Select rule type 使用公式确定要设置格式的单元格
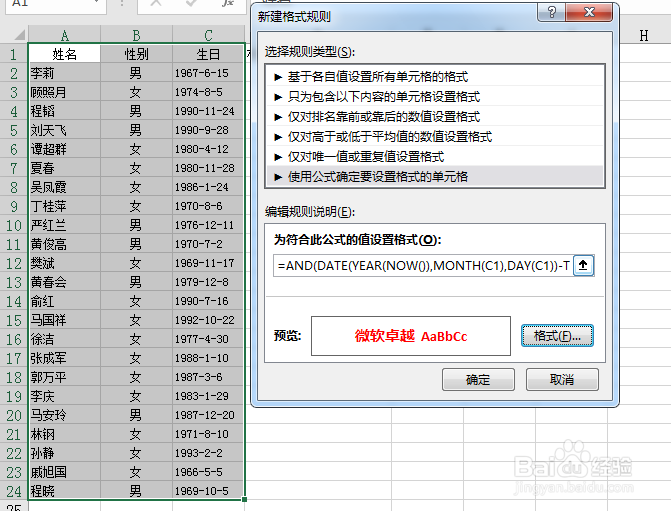671x511 pixels. click(435, 176)
